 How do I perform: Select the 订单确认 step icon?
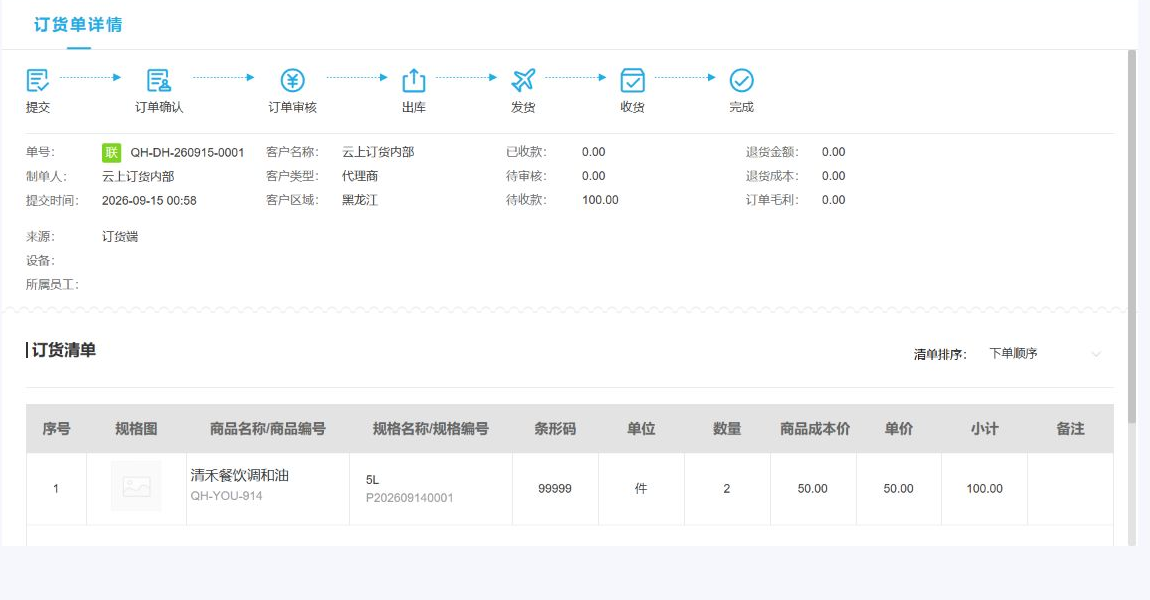pos(158,80)
